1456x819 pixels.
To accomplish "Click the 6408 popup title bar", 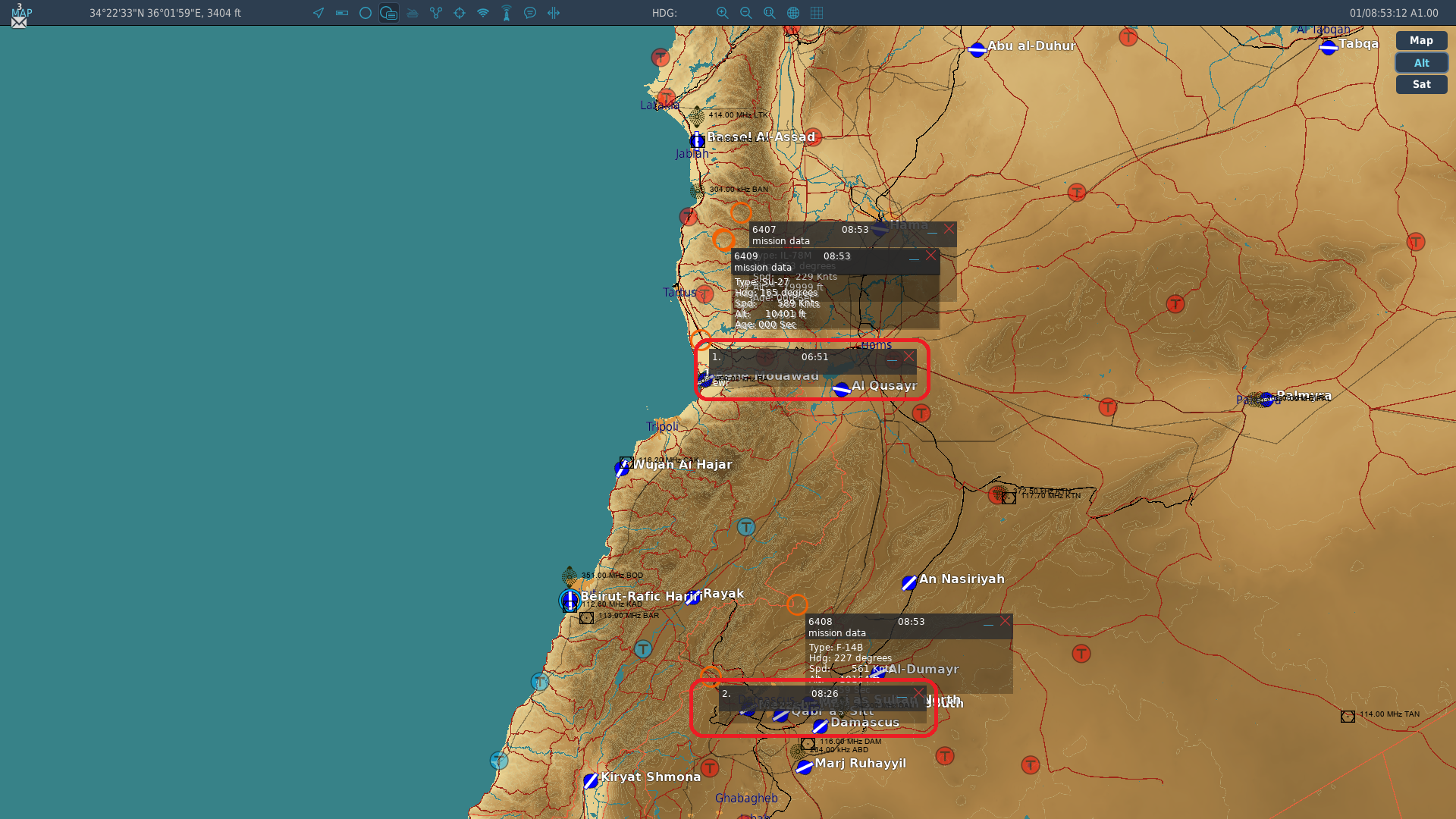I will (x=908, y=627).
